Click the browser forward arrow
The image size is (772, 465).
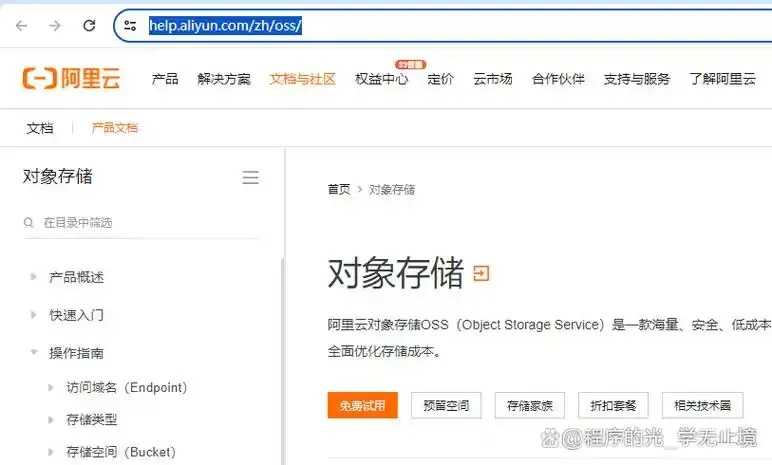pos(55,26)
